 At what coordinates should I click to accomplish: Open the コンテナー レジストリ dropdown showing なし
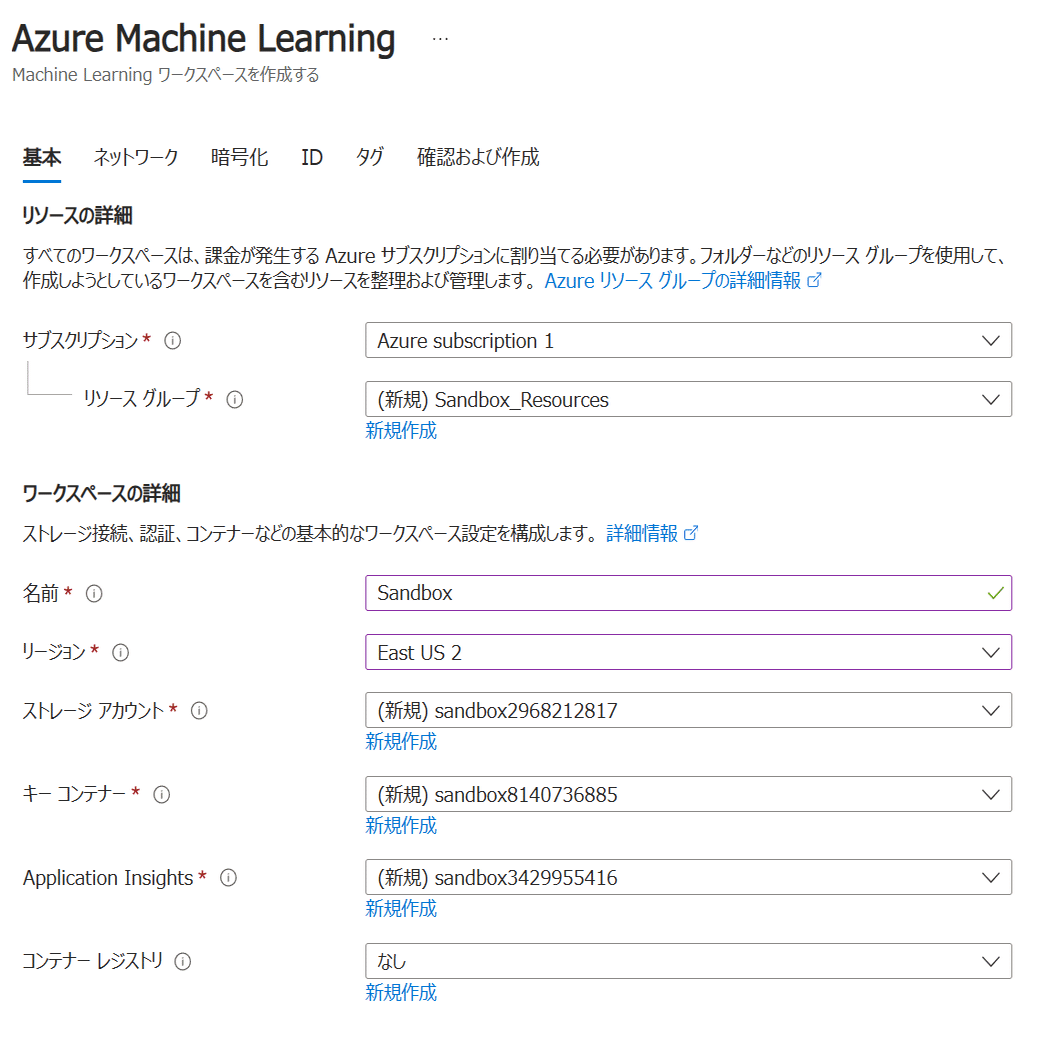pyautogui.click(x=688, y=961)
